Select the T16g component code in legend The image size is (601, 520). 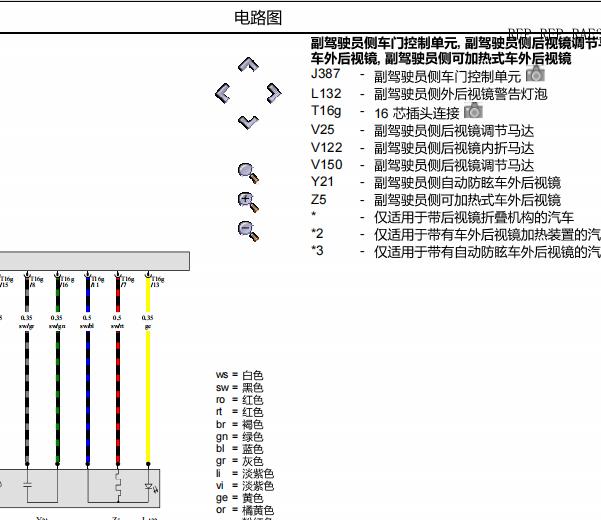[x=326, y=111]
